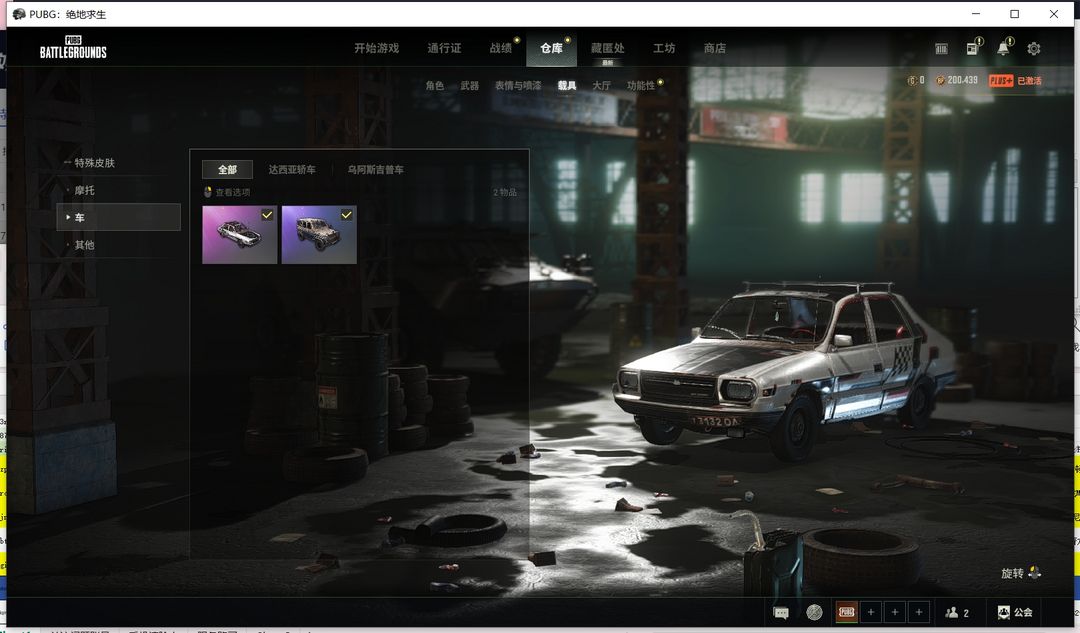Image resolution: width=1080 pixels, height=633 pixels.
Task: Open the 摩托 category
Action: (84, 190)
